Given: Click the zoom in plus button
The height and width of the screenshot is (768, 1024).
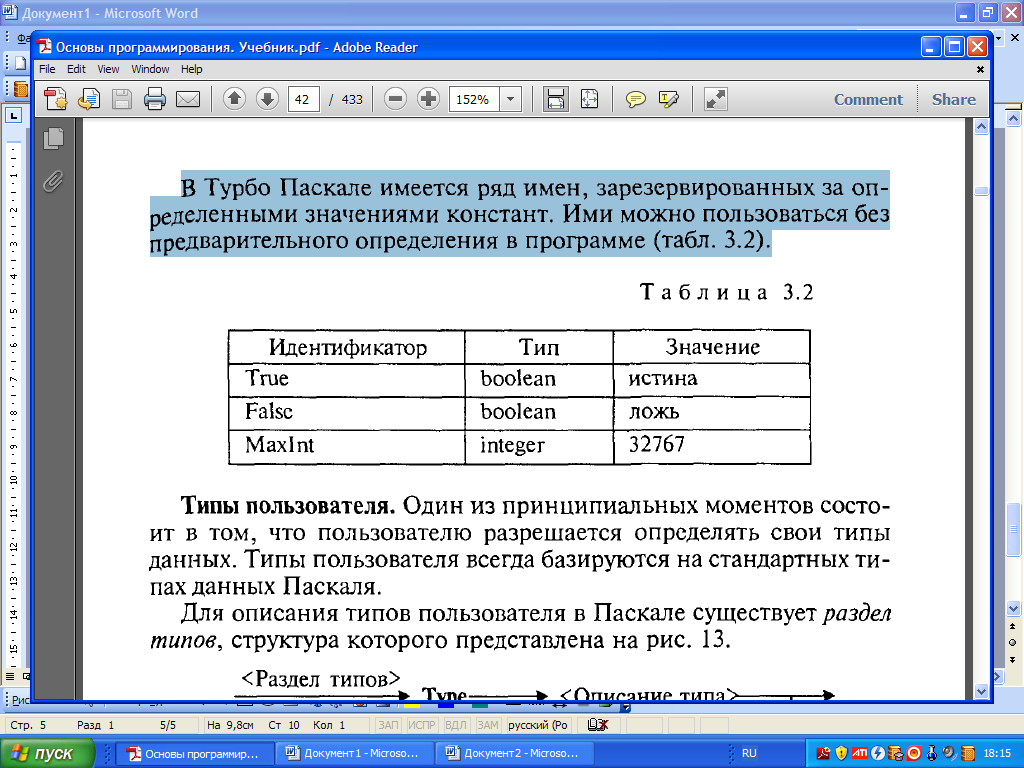Looking at the screenshot, I should [x=428, y=99].
